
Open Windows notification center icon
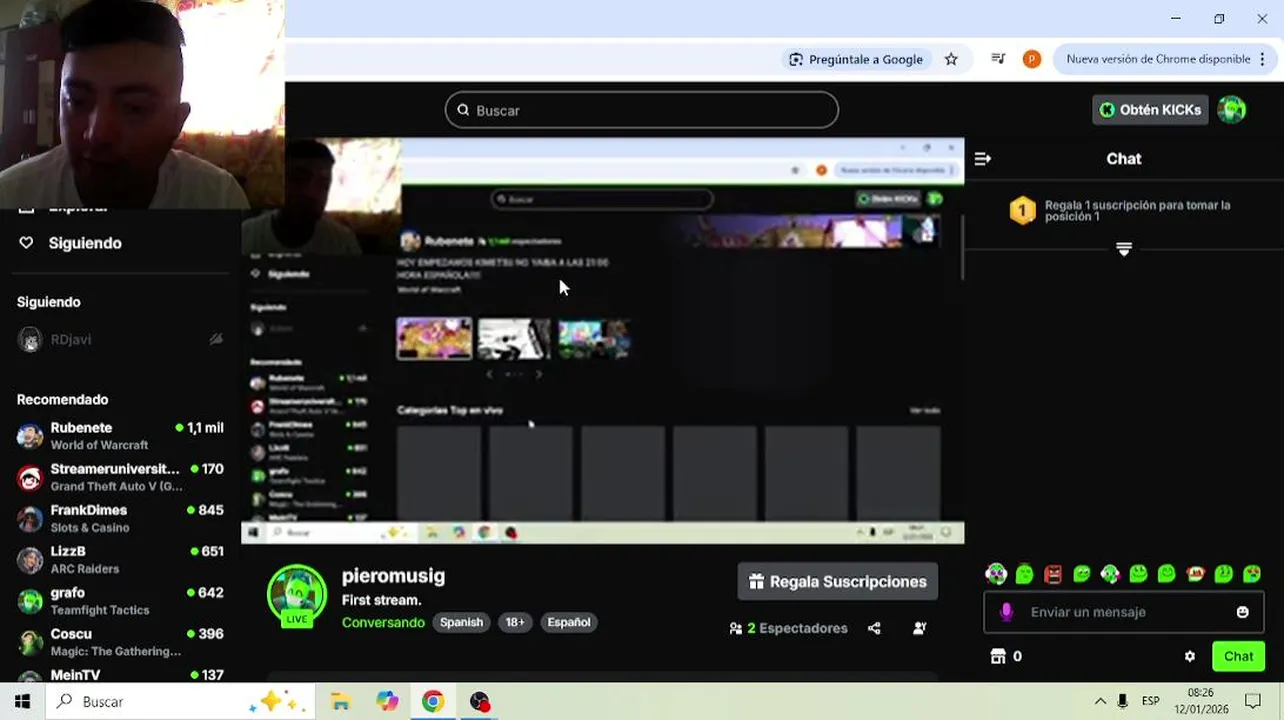point(1252,702)
